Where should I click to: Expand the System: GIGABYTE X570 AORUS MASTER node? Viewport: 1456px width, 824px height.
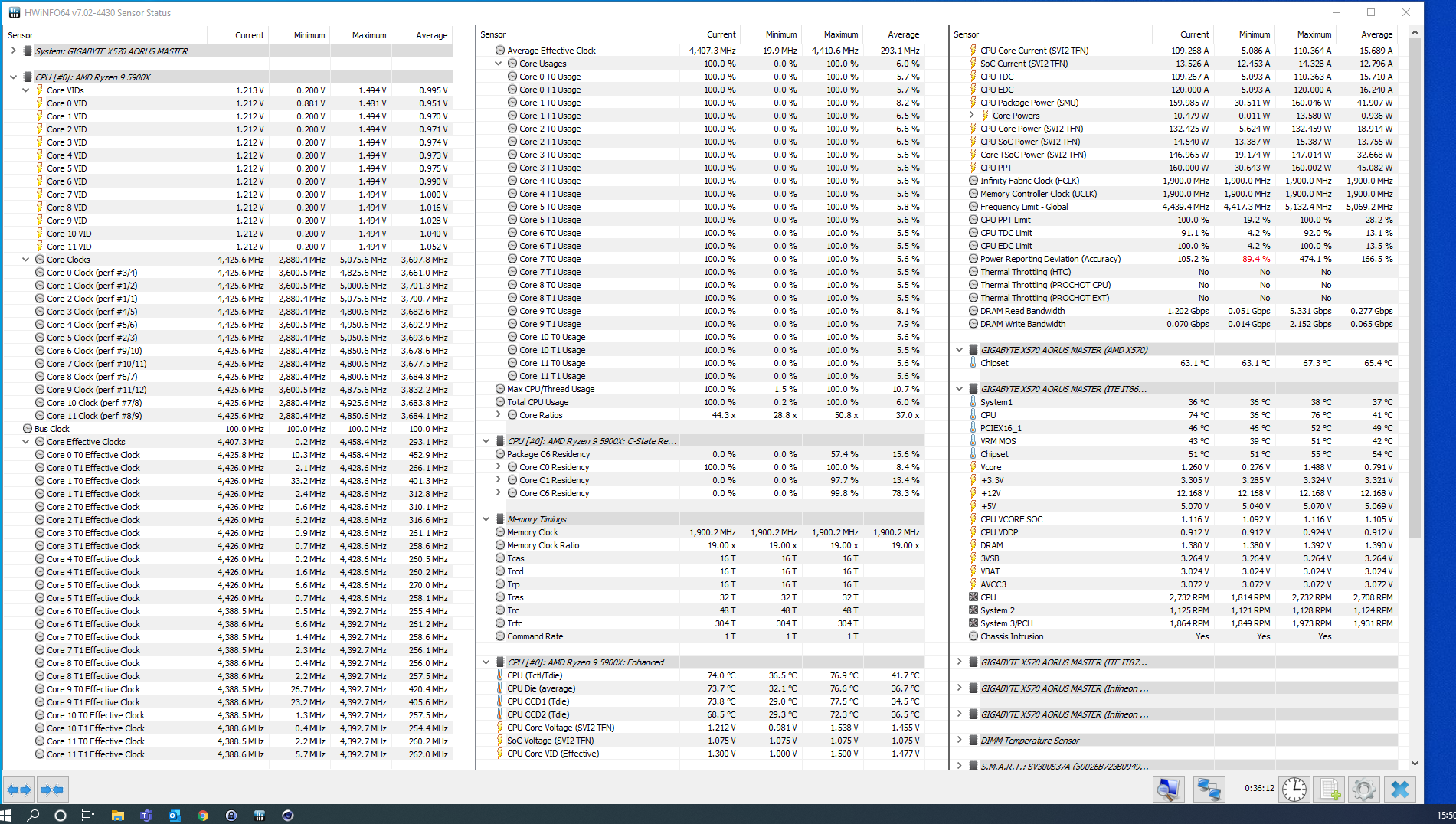pyautogui.click(x=13, y=51)
